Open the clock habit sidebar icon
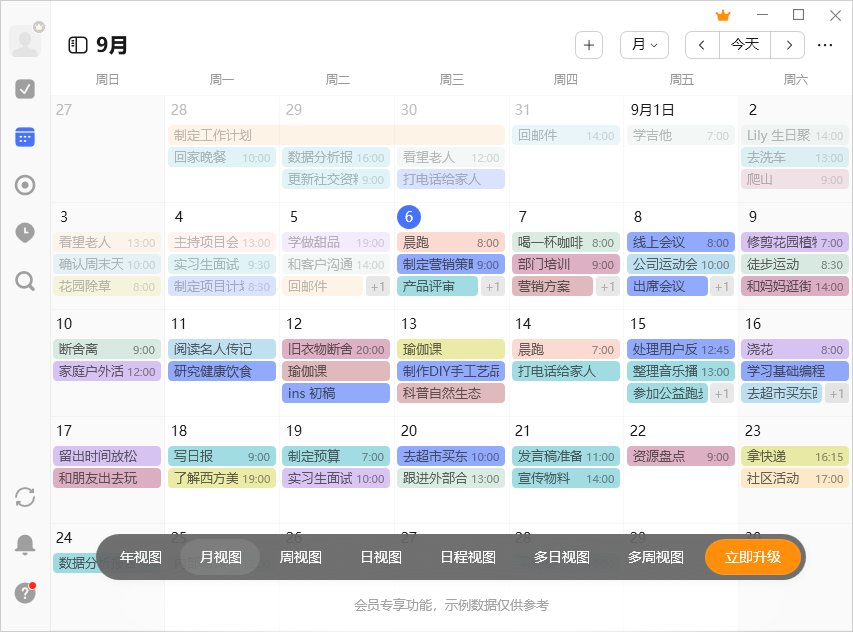Image resolution: width=853 pixels, height=632 pixels. (x=25, y=233)
